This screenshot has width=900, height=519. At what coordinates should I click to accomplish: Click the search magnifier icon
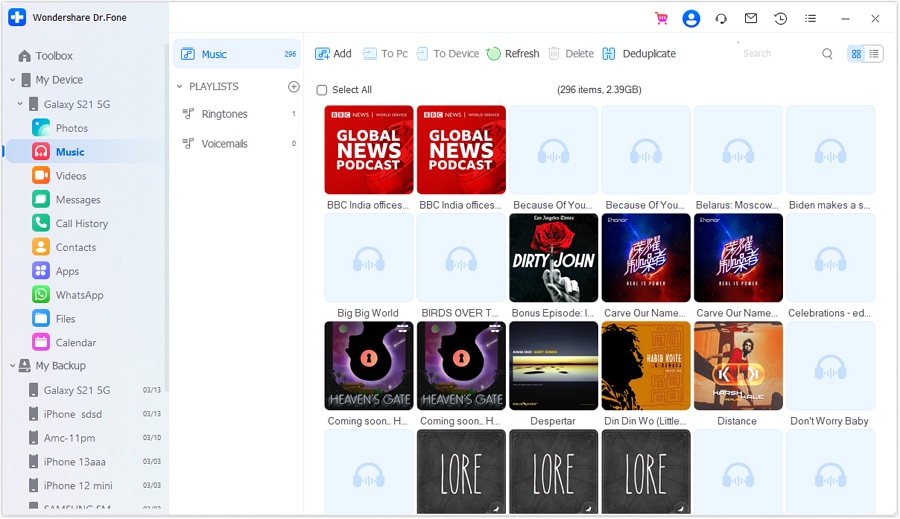point(827,53)
